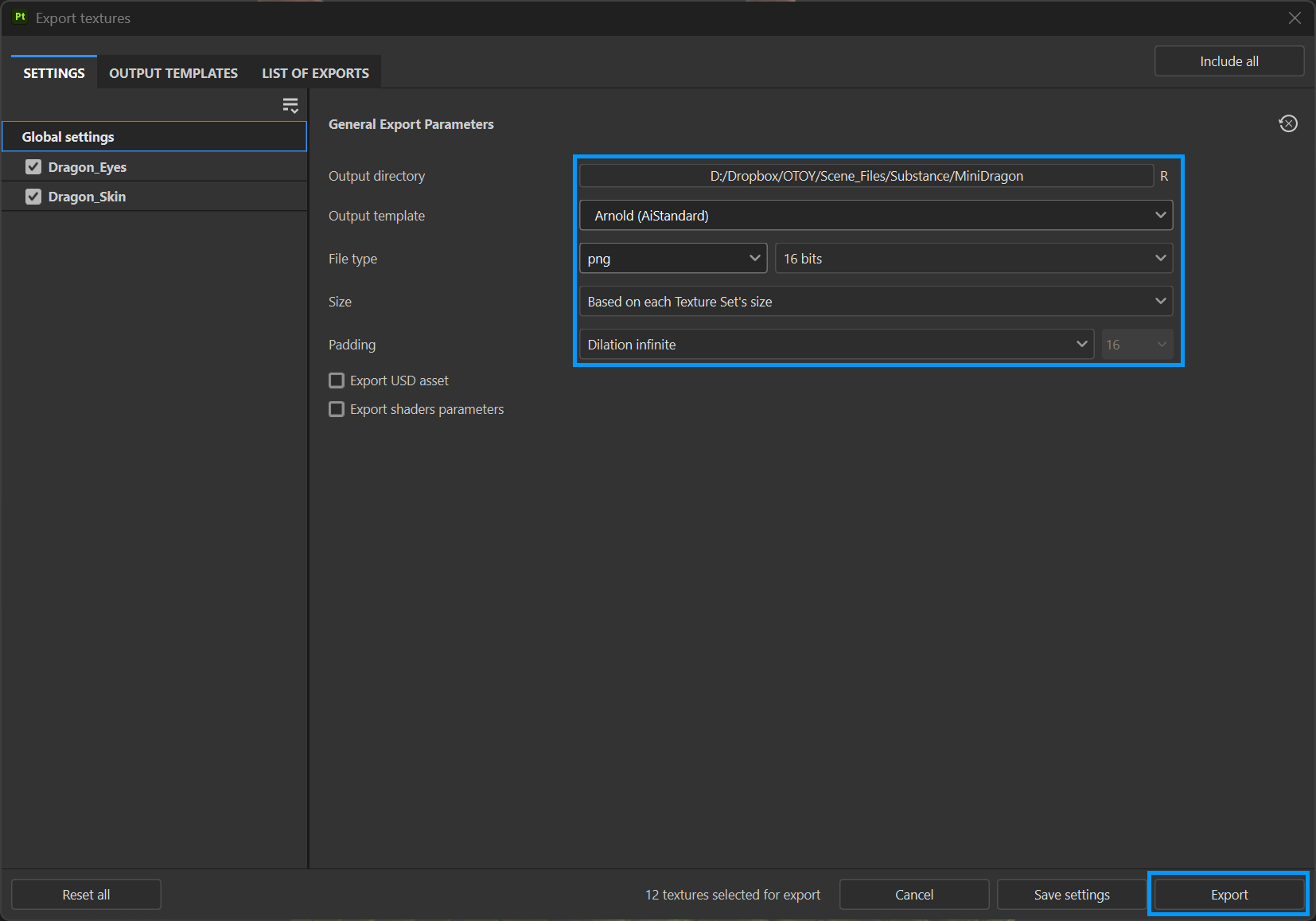Screen dimensions: 1316x921
Task: Enable Export USD asset checkbox
Action: tap(337, 380)
